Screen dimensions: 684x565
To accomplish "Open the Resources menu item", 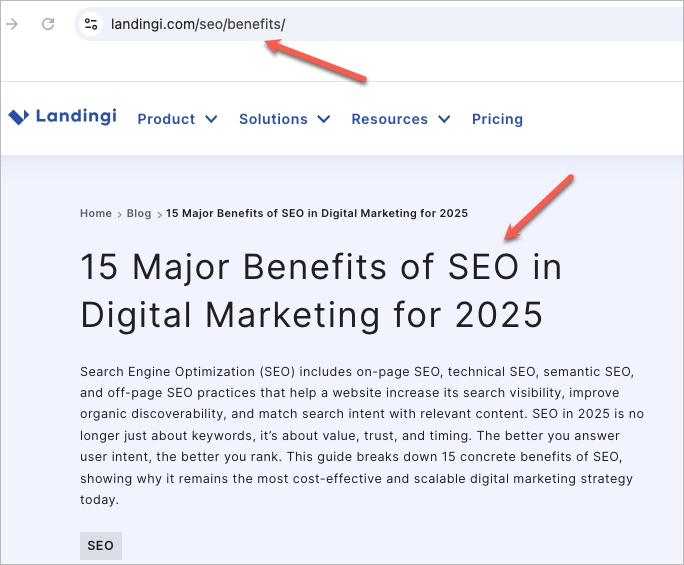I will pyautogui.click(x=389, y=119).
